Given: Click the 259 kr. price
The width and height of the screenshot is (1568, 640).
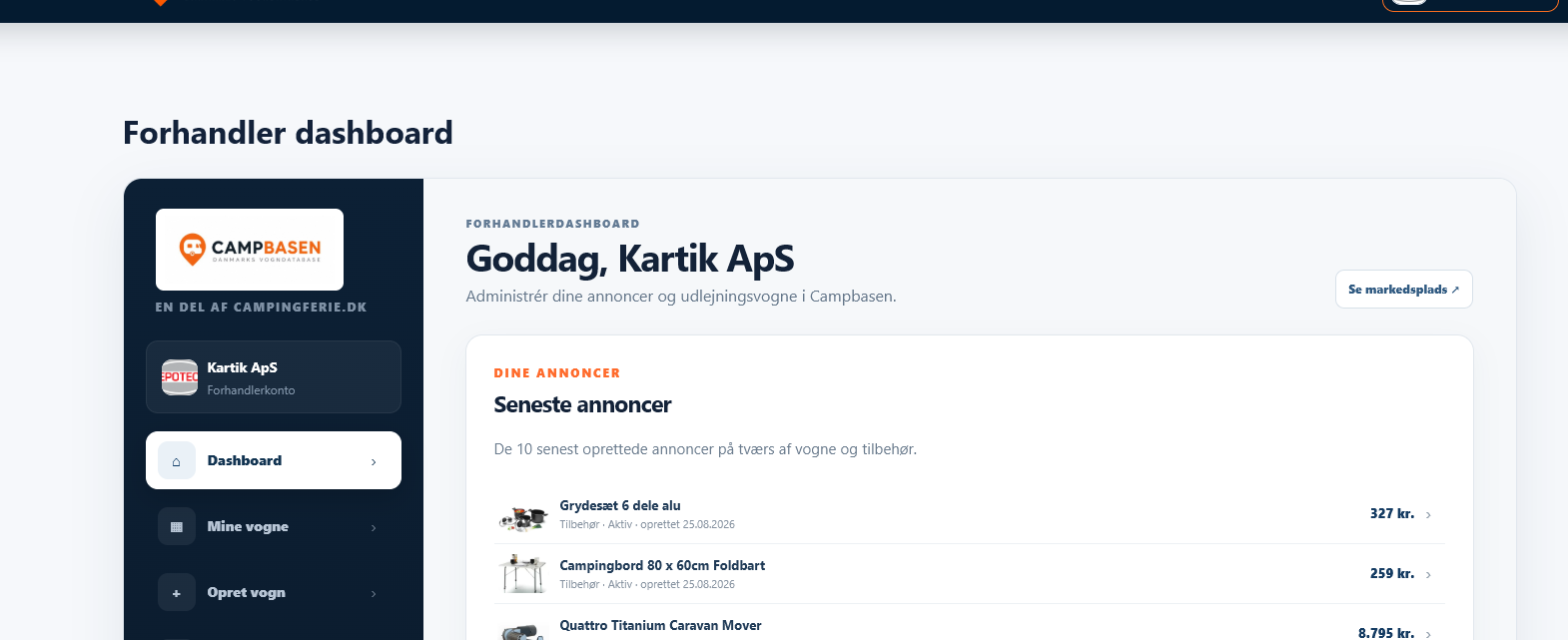Looking at the screenshot, I should 1392,574.
